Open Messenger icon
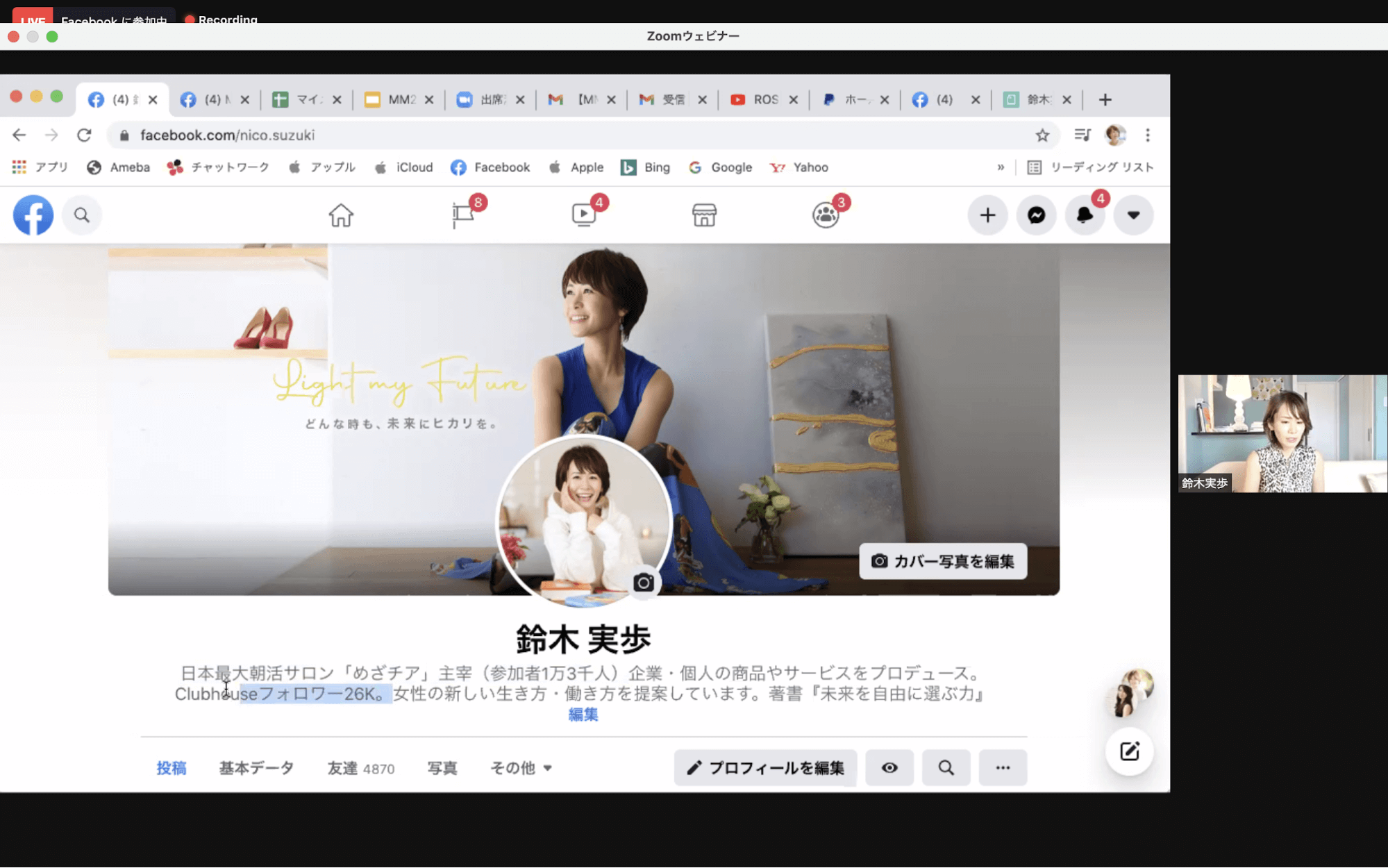 [x=1036, y=215]
